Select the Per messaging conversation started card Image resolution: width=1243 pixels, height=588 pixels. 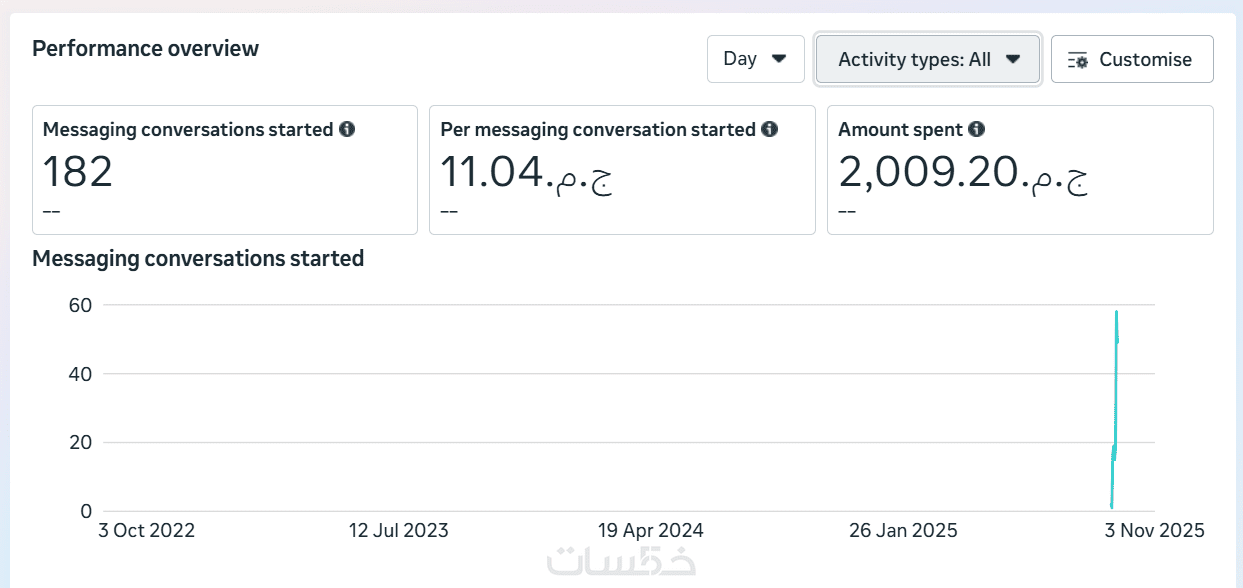pos(621,170)
